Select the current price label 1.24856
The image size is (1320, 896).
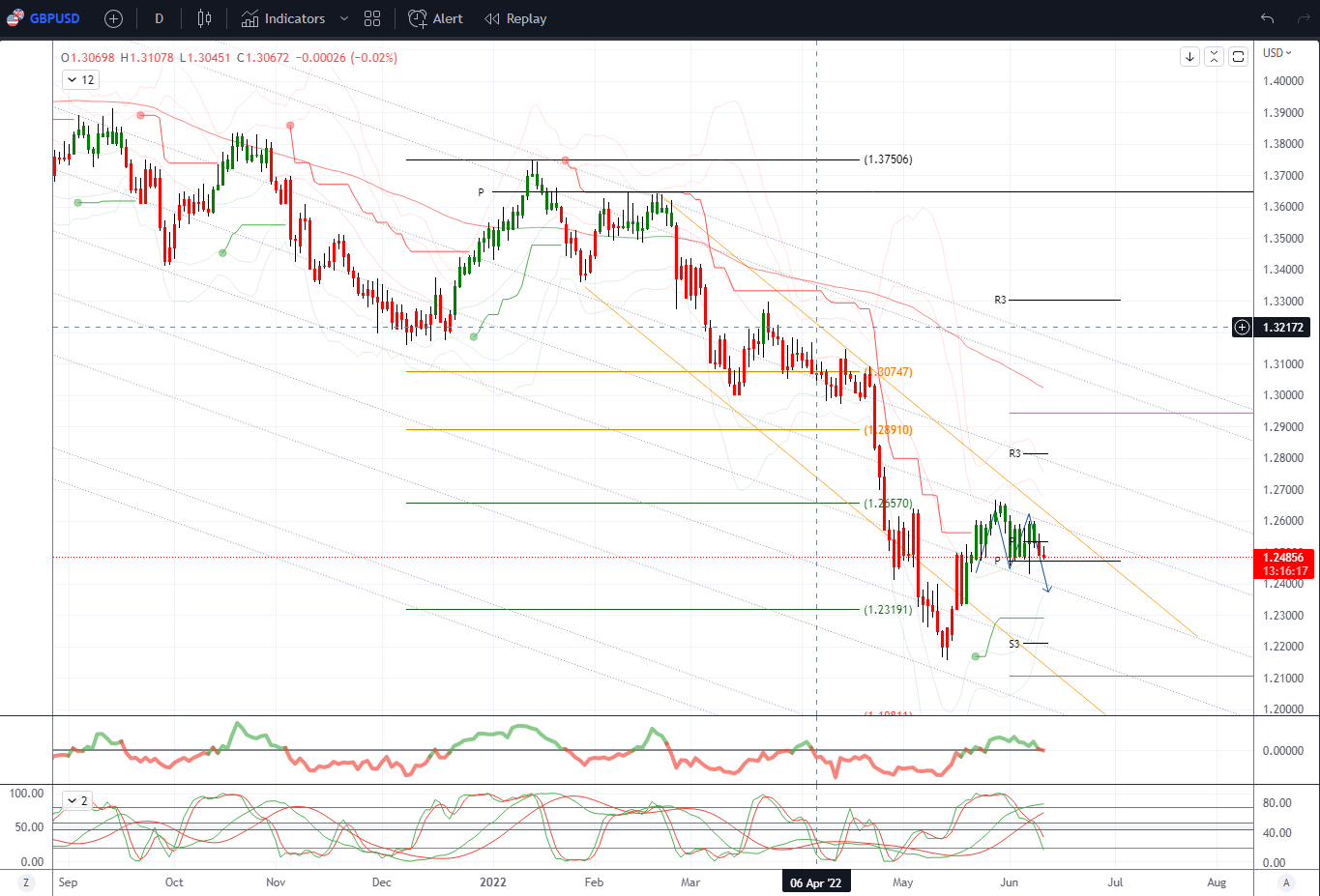(1283, 558)
